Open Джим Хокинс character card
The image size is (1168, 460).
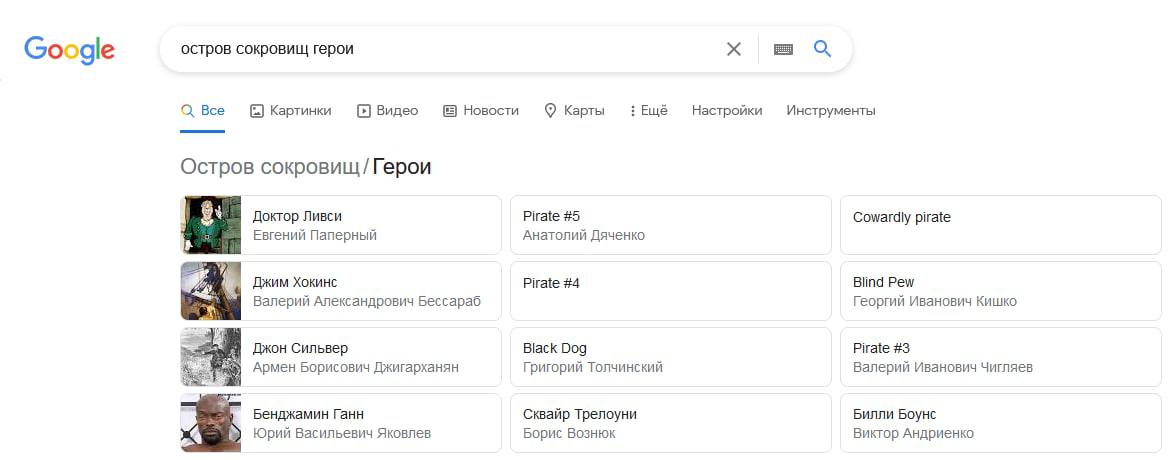(x=341, y=291)
